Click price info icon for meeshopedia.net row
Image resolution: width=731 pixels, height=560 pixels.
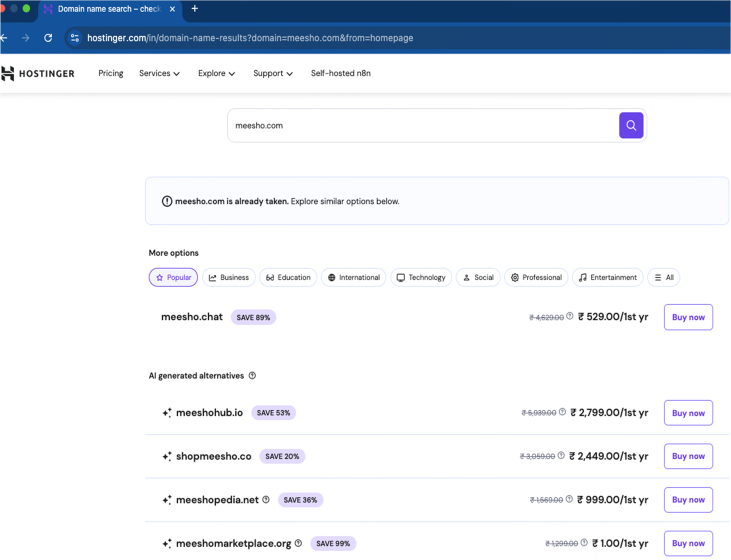(569, 499)
